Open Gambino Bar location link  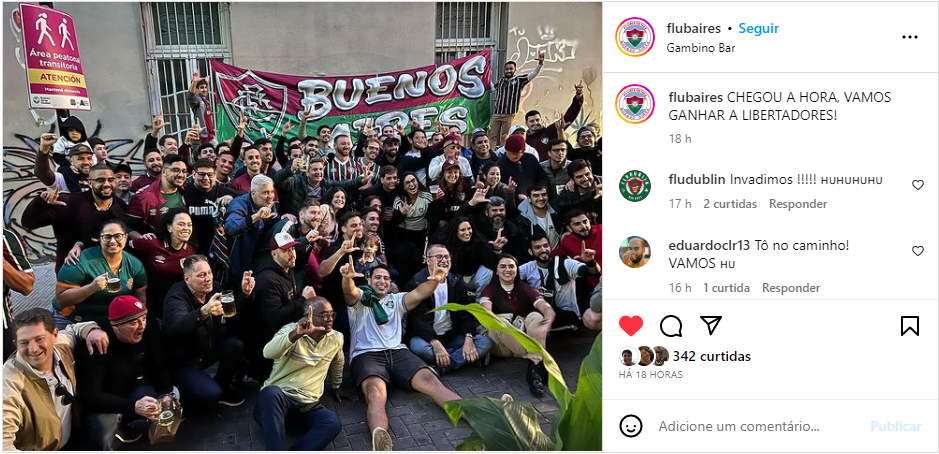click(x=701, y=48)
